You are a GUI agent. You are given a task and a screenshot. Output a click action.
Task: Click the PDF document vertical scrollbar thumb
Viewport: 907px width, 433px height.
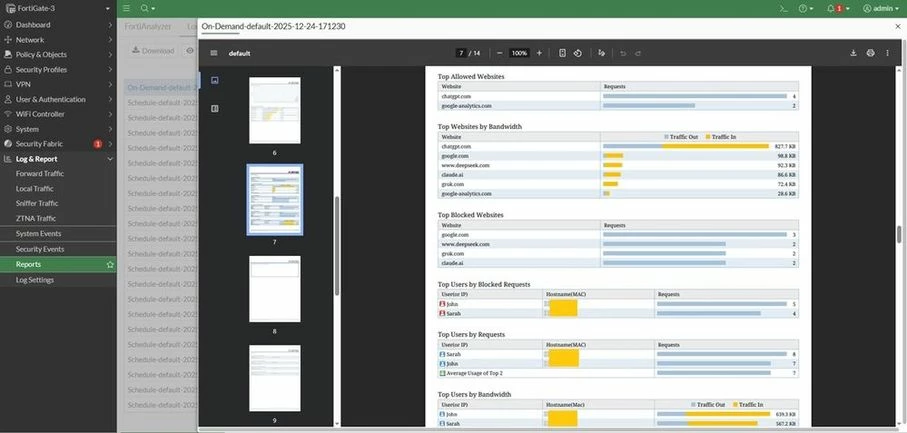tap(899, 234)
